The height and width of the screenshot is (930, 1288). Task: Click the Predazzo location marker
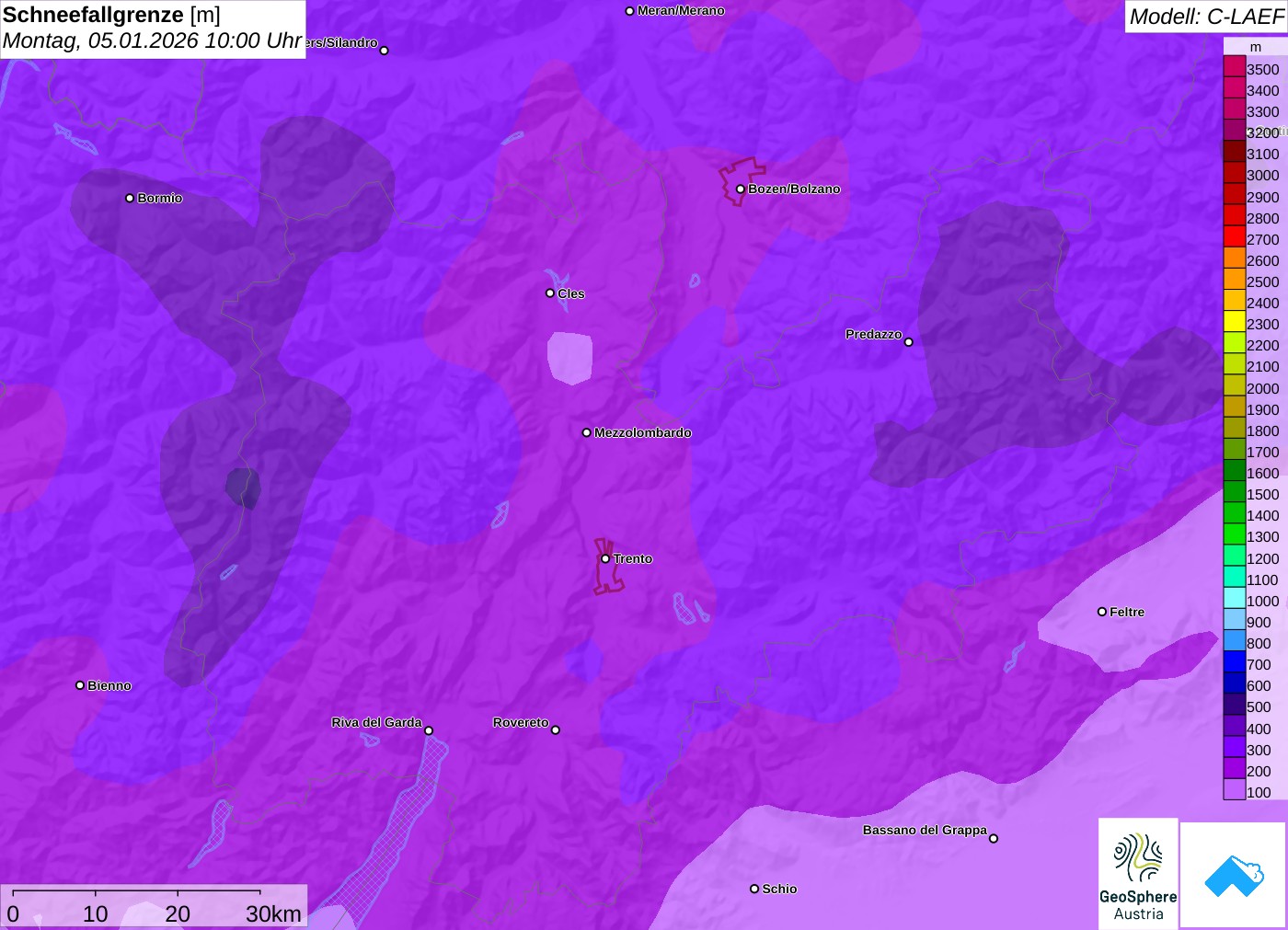(909, 342)
